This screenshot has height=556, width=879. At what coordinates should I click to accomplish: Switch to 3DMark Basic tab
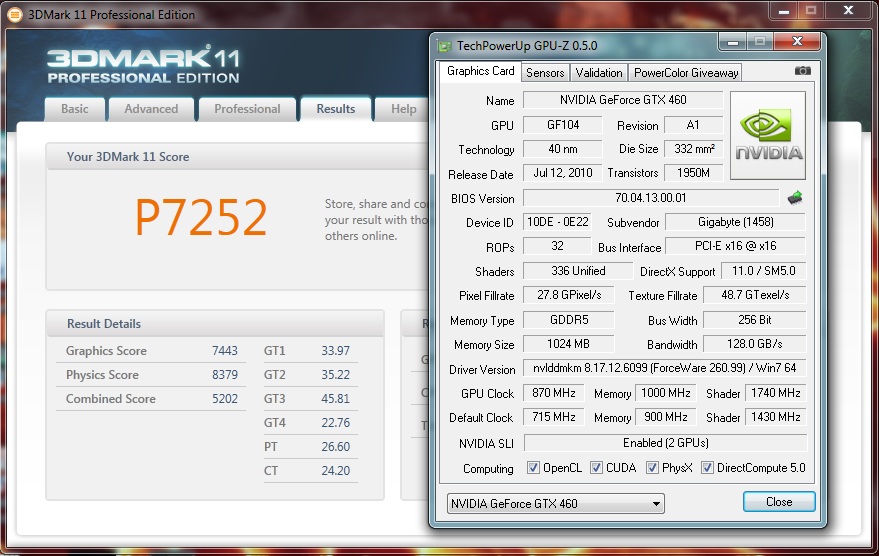click(75, 109)
